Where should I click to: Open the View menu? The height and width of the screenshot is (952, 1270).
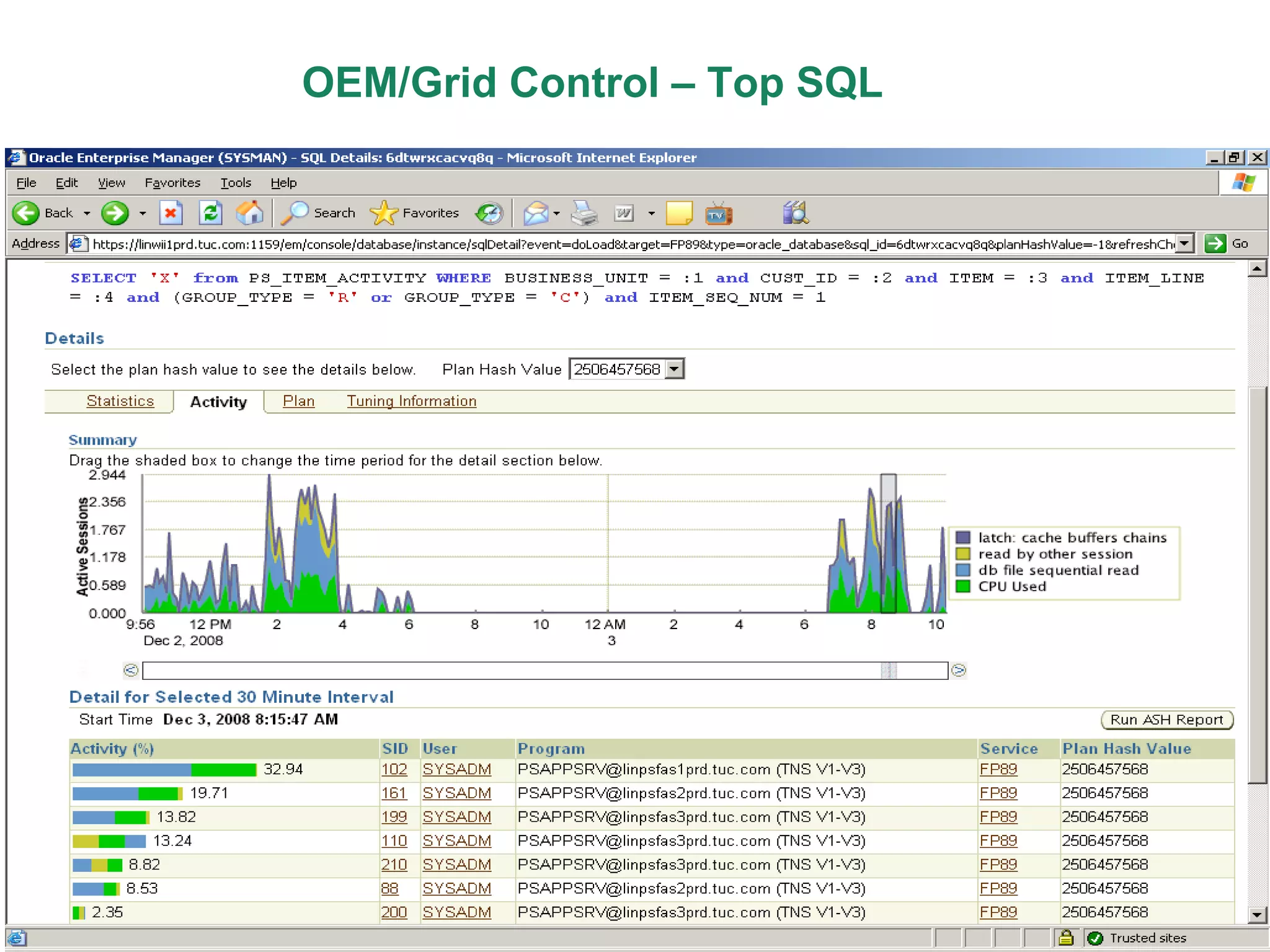[x=112, y=183]
